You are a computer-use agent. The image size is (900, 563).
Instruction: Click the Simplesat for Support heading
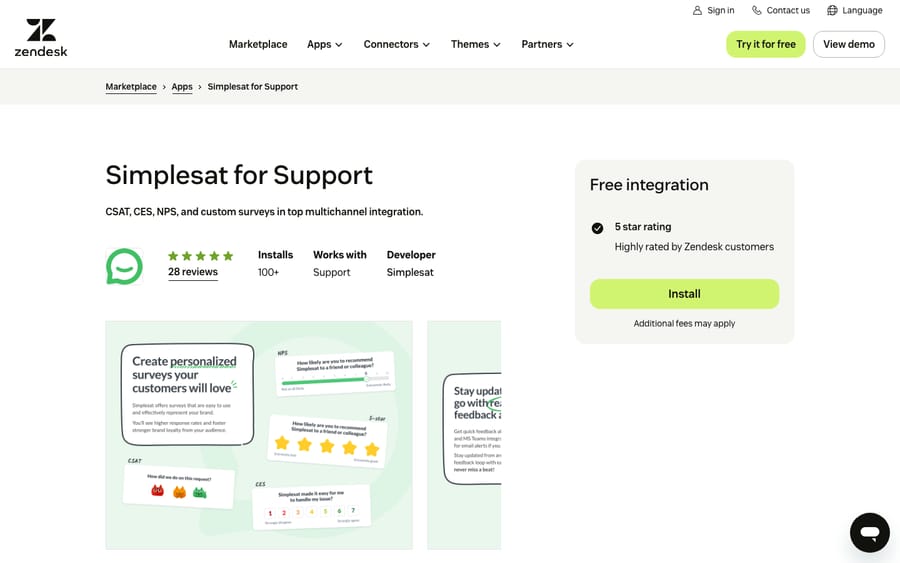pyautogui.click(x=239, y=175)
